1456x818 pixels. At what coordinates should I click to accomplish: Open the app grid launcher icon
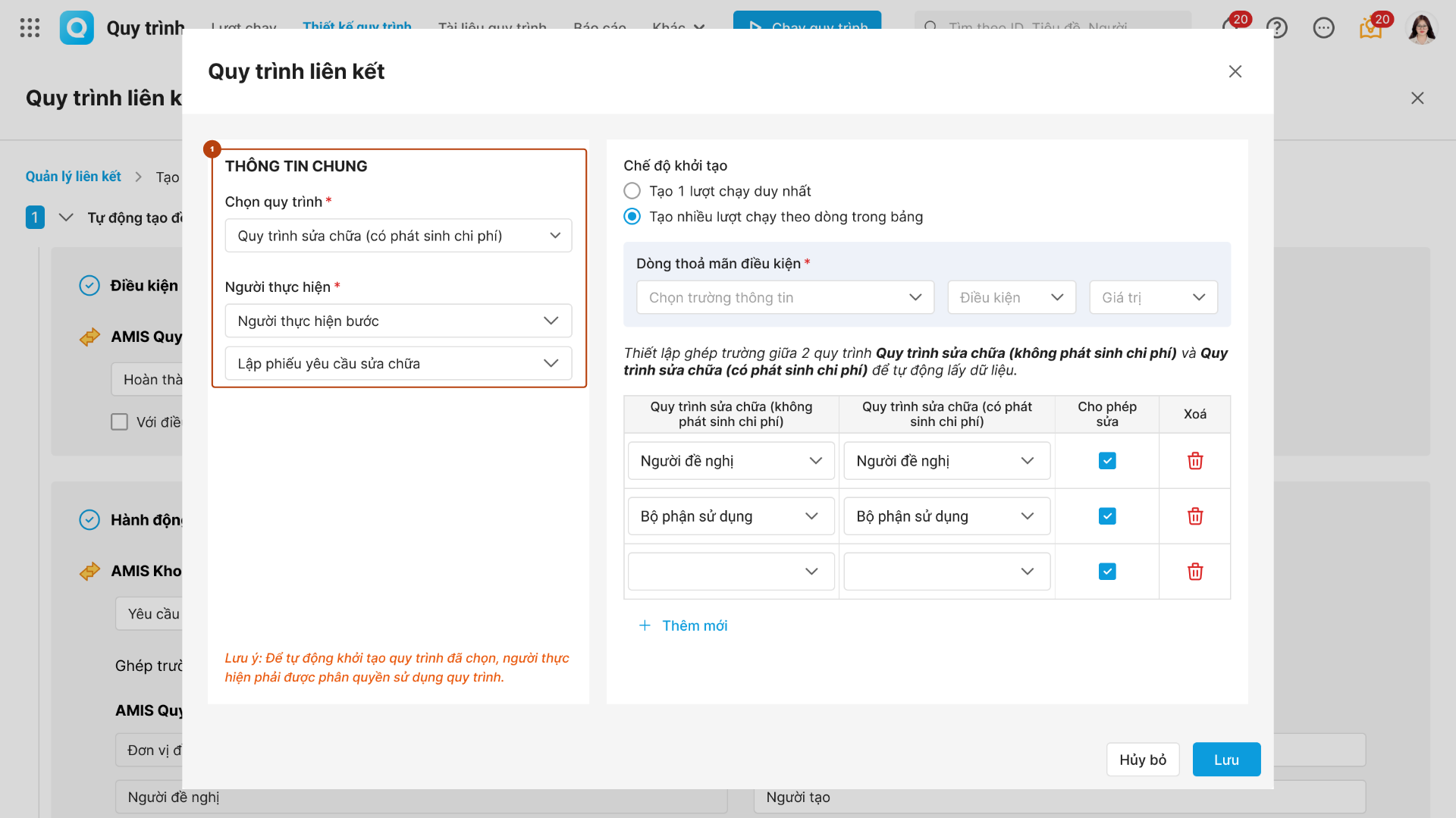point(30,28)
